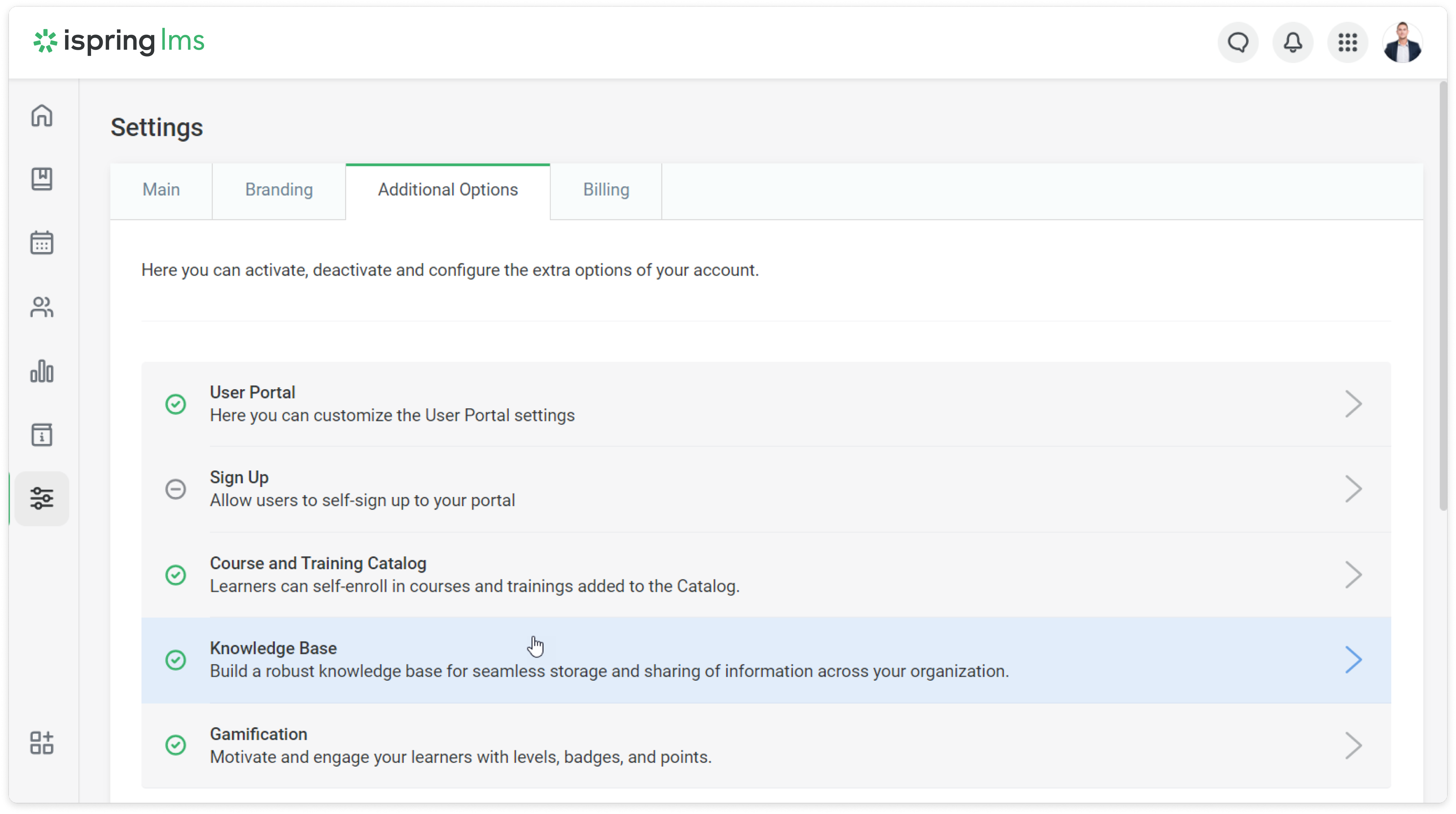Screen dimensions: 1456x814
Task: Click the notifications bell icon
Action: pos(1292,42)
